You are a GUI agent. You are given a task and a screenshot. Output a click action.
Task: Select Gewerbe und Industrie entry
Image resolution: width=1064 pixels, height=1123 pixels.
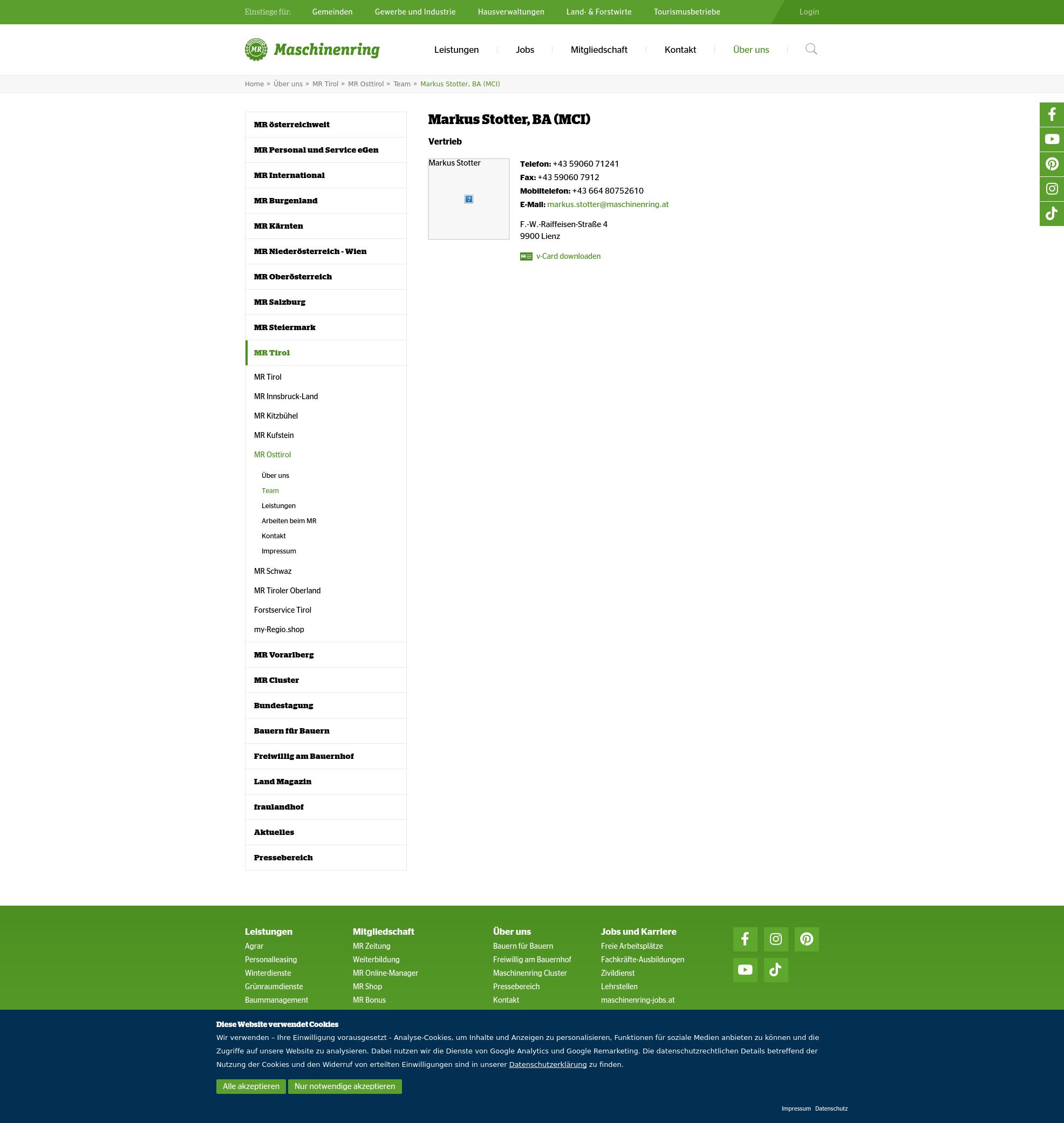[x=415, y=12]
